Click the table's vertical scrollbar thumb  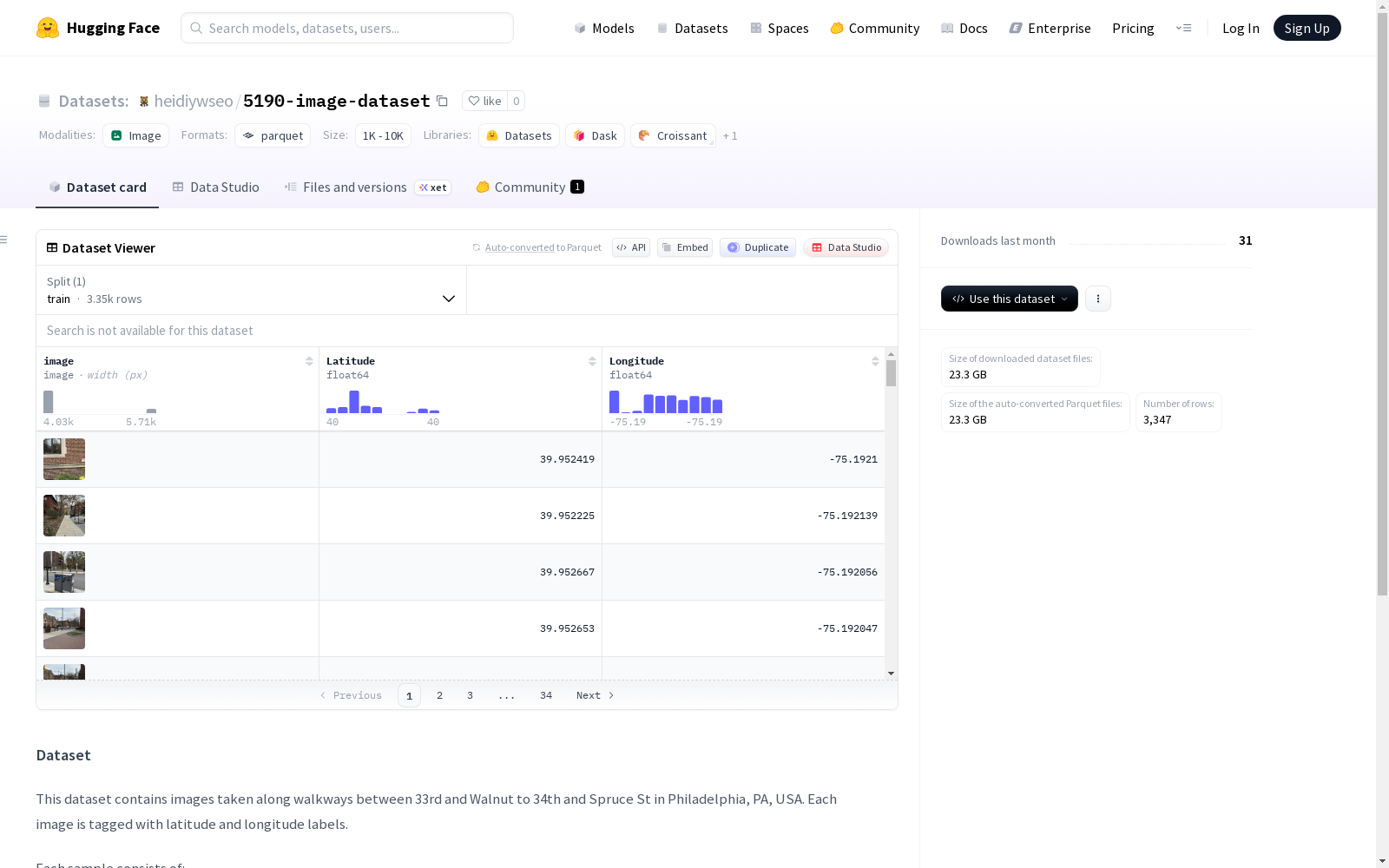click(891, 373)
